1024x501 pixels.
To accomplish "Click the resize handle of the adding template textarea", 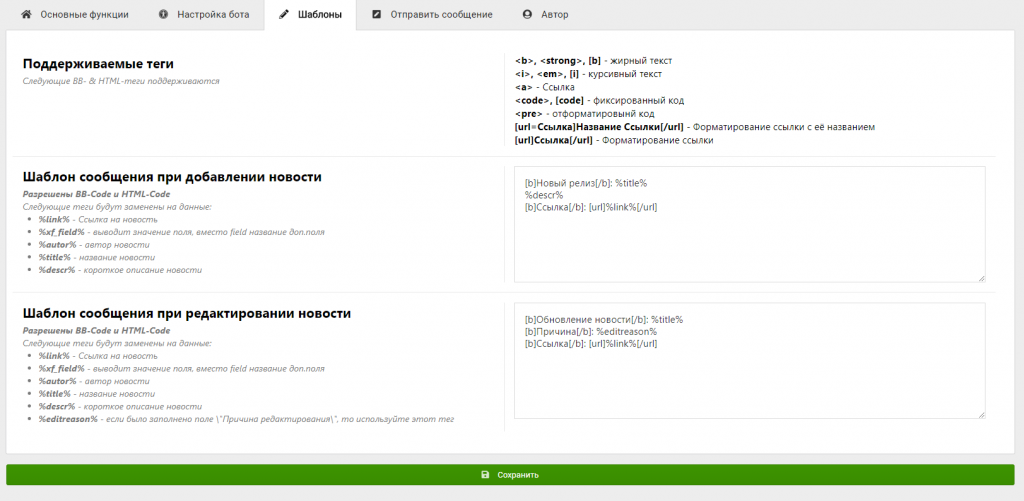I will pos(981,278).
